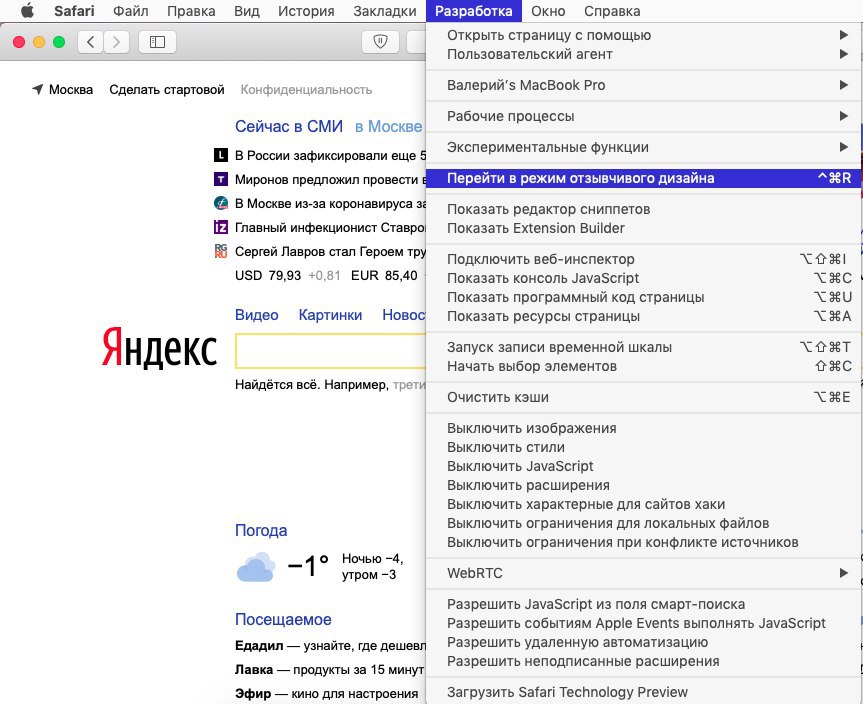Open the Safari menu
The image size is (863, 704).
(74, 11)
